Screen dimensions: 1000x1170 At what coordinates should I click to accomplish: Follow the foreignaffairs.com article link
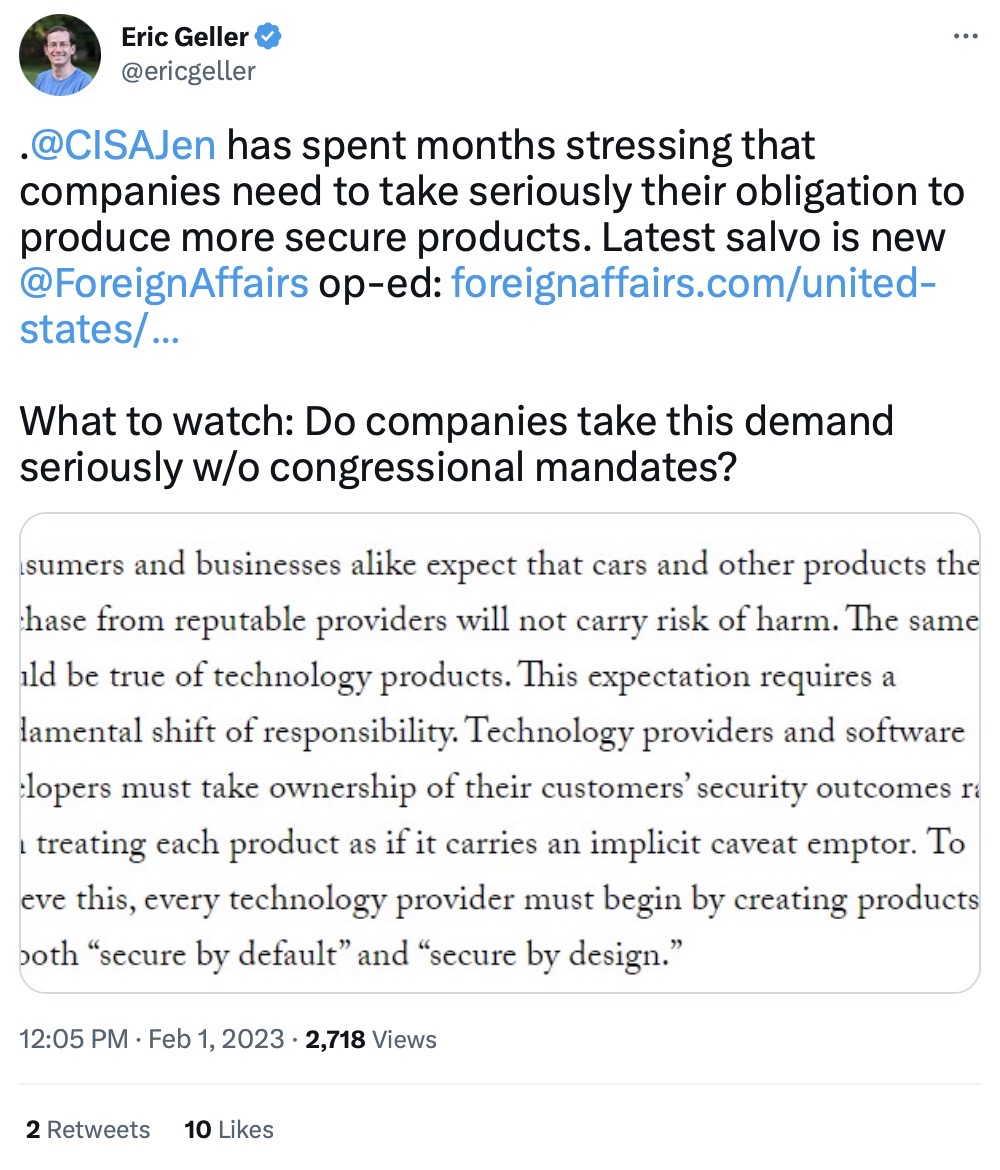695,285
